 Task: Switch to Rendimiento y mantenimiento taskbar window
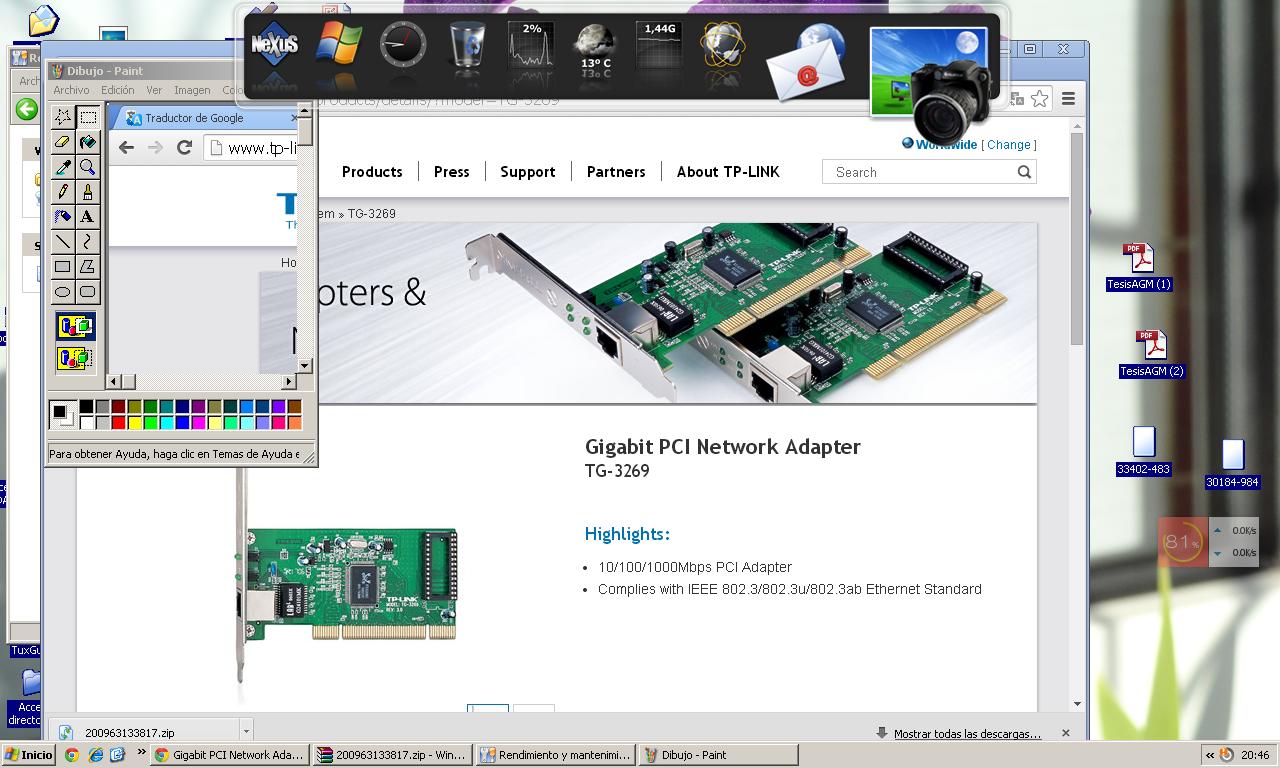click(555, 755)
